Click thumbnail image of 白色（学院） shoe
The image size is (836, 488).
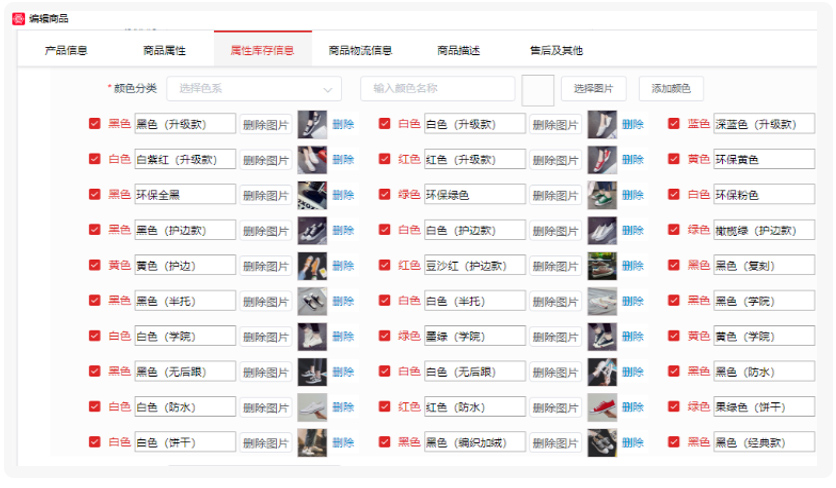(x=312, y=337)
